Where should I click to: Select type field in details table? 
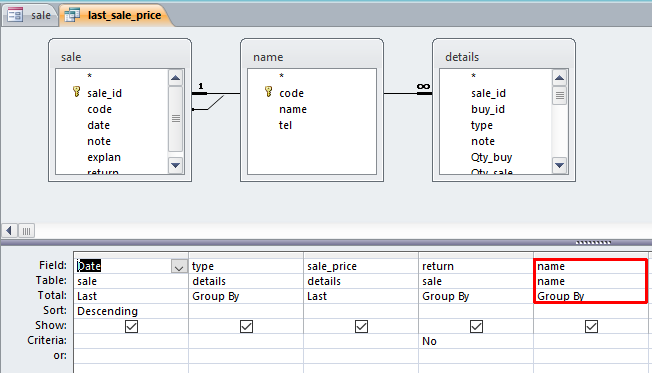[482, 125]
